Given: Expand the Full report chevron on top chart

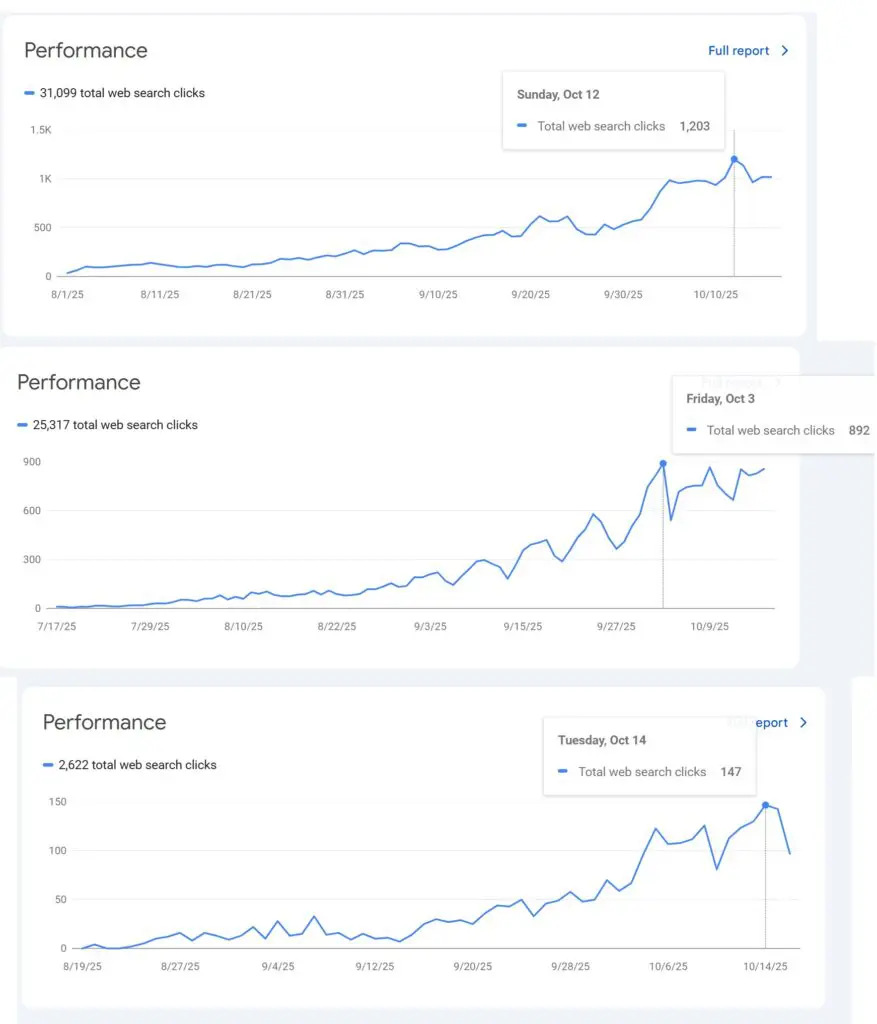Looking at the screenshot, I should (785, 50).
